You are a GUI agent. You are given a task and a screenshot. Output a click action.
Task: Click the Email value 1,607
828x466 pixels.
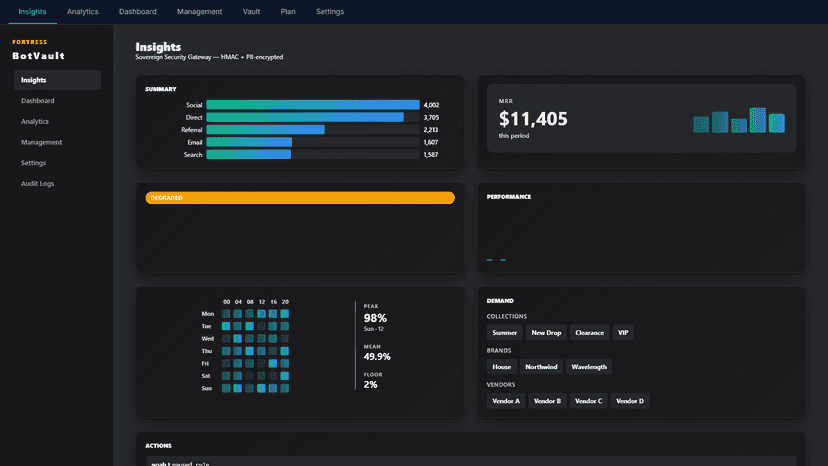(430, 142)
